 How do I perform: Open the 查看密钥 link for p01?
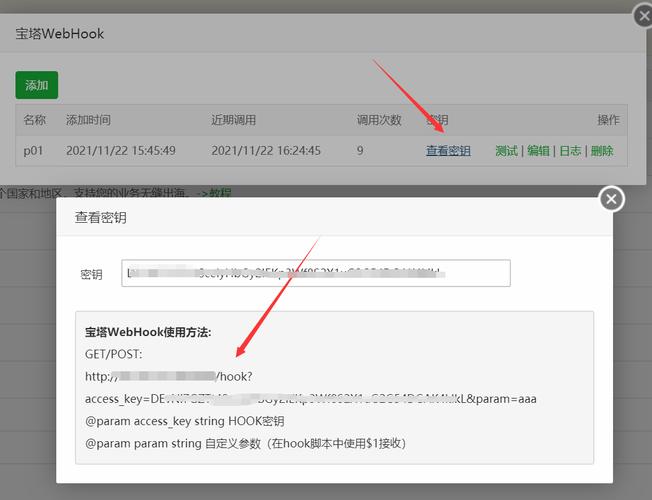tap(448, 151)
